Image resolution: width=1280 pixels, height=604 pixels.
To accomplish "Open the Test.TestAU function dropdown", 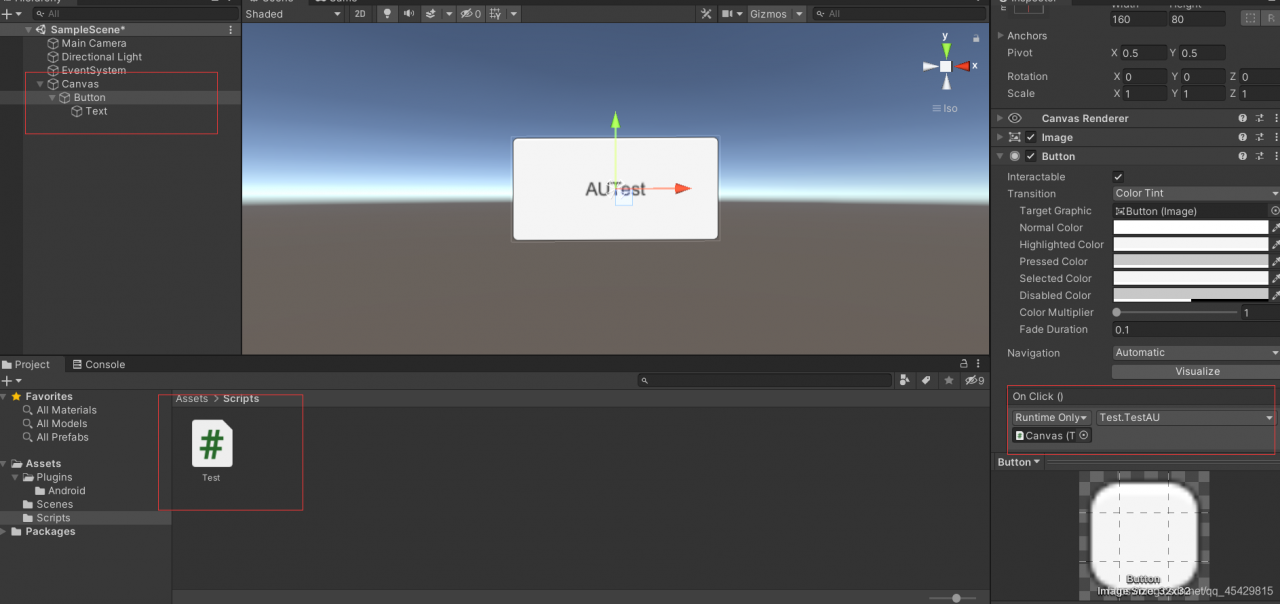I will pyautogui.click(x=1186, y=418).
